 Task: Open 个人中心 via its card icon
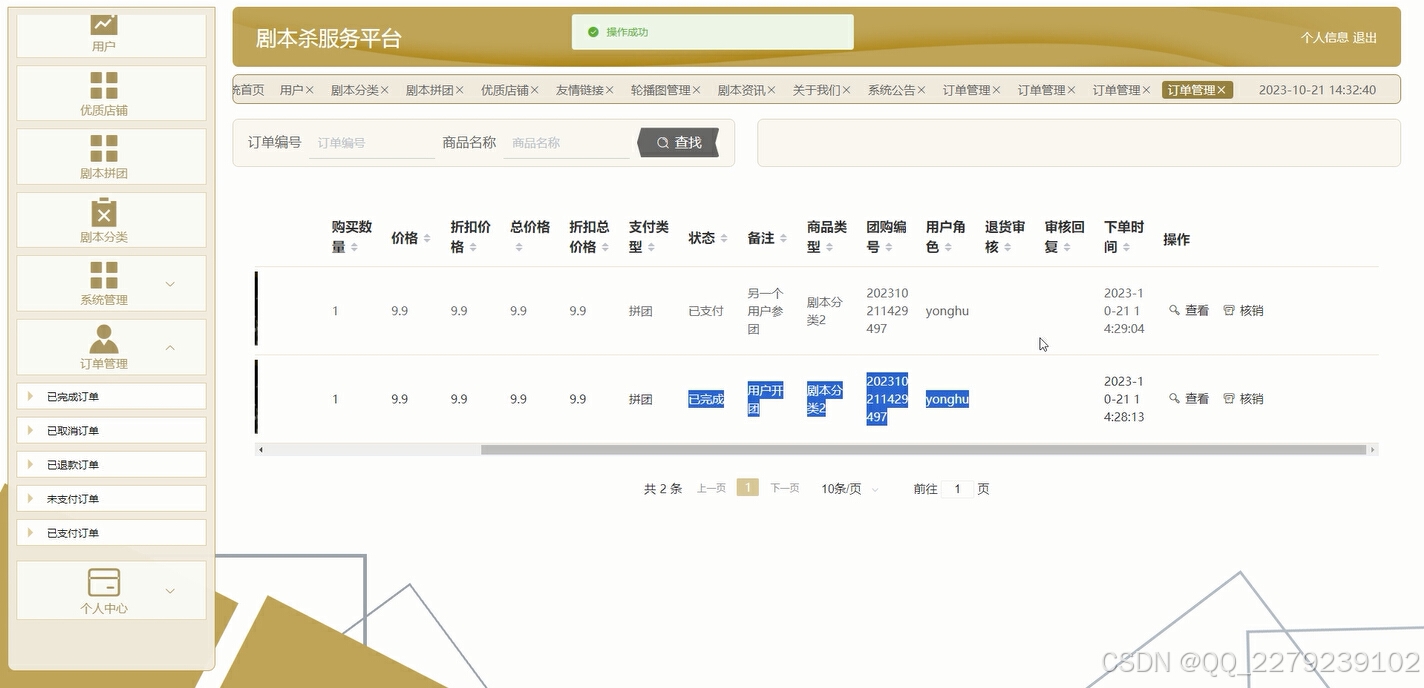(103, 583)
